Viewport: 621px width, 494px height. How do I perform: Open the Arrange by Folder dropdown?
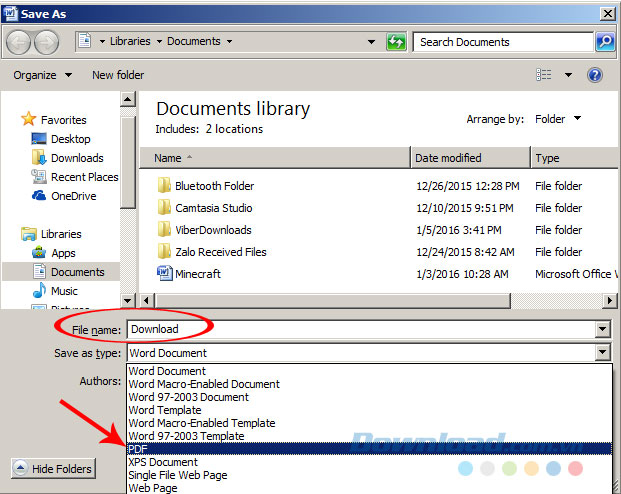click(x=558, y=119)
